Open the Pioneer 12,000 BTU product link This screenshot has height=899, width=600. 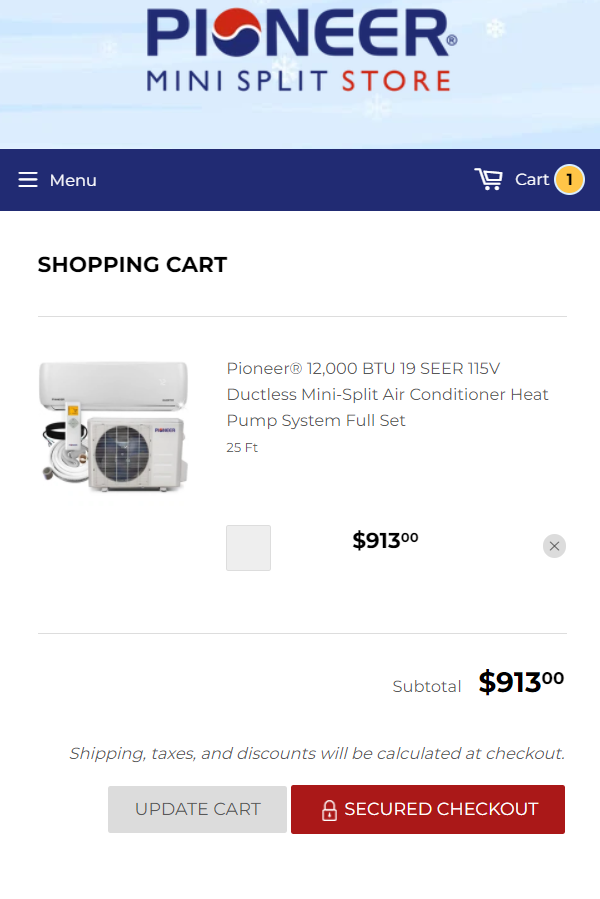pos(387,394)
